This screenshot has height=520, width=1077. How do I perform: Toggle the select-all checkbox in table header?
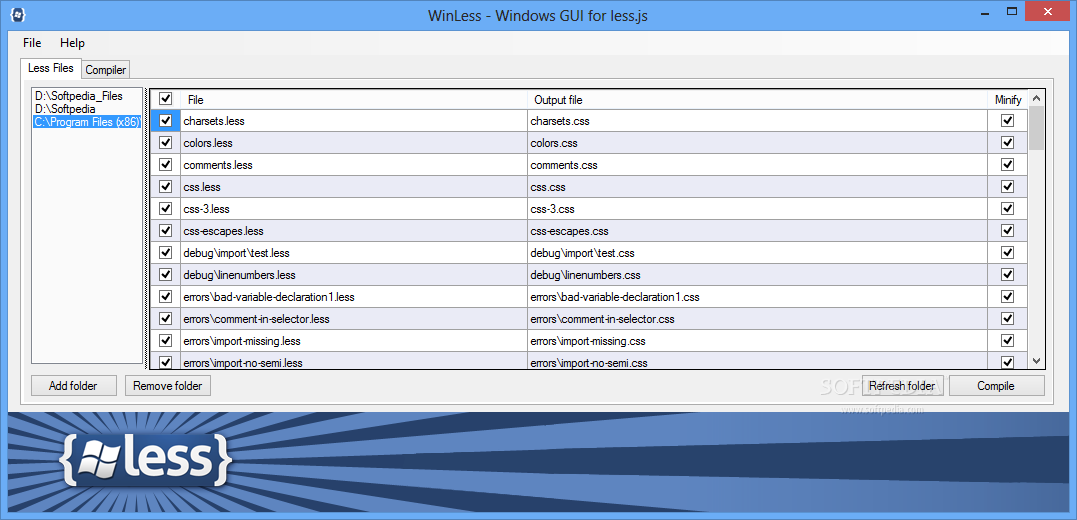pos(166,99)
